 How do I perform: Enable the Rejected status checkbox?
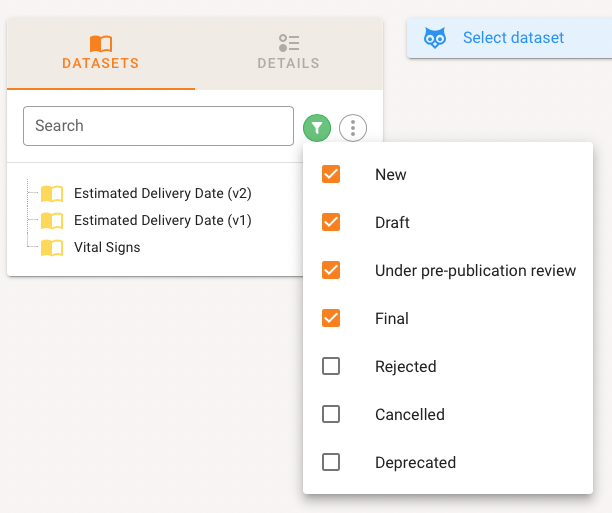(x=331, y=366)
